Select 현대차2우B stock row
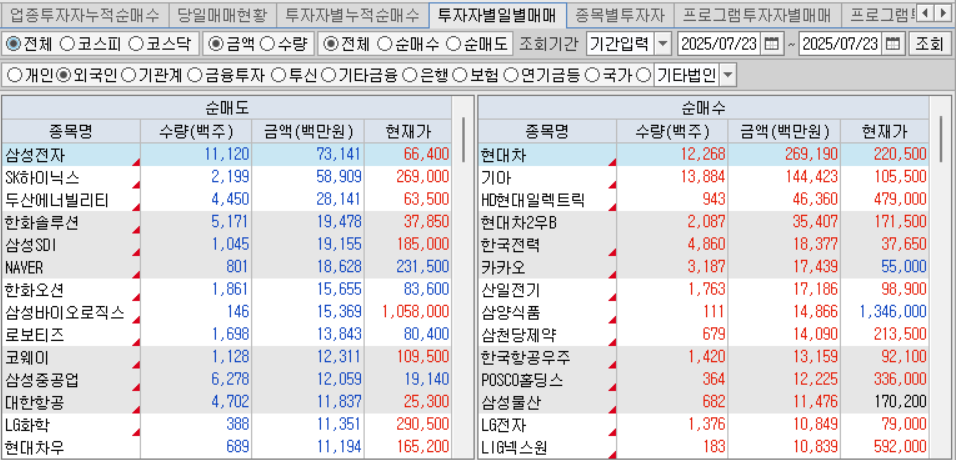 [704, 223]
